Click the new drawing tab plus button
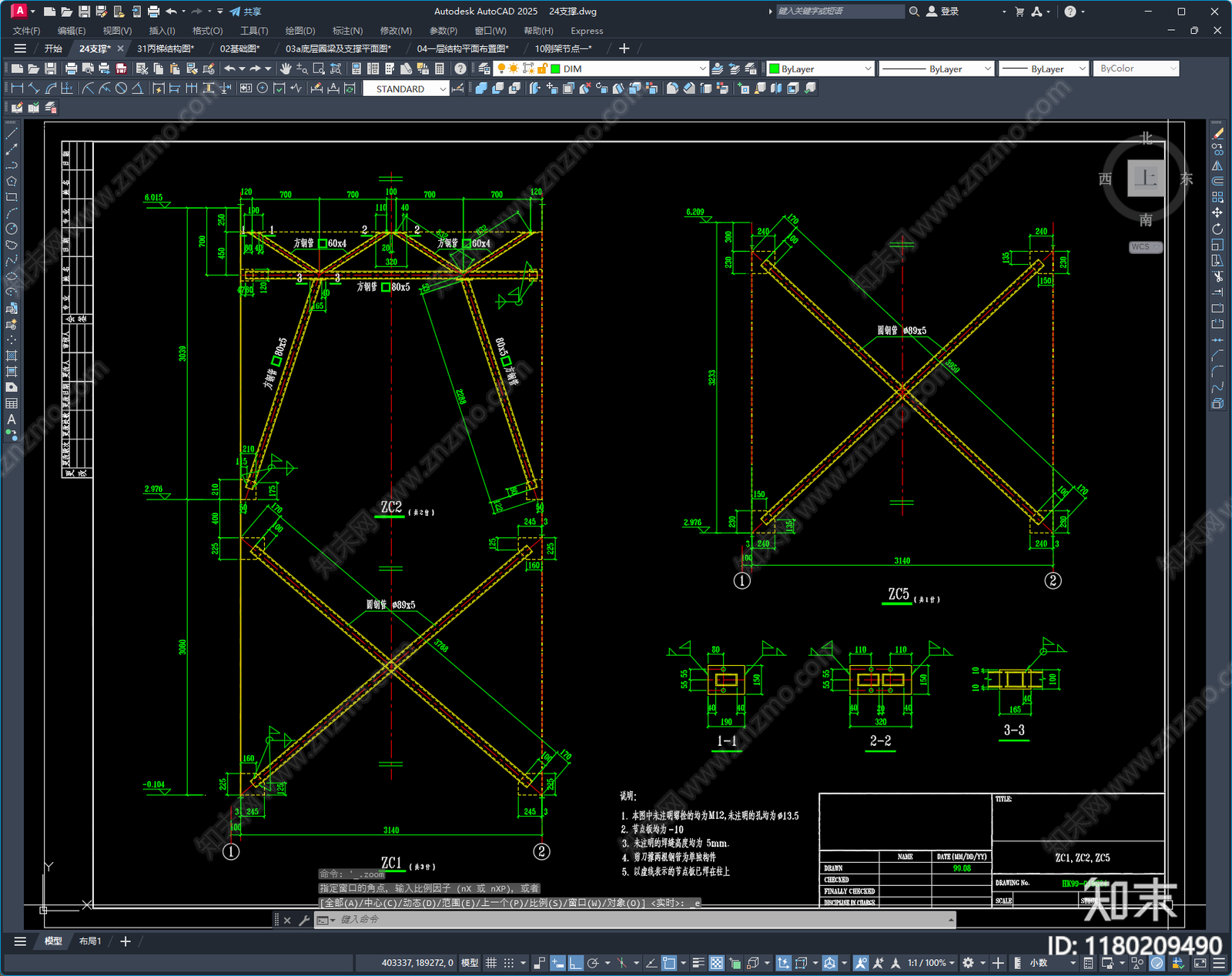 point(624,48)
